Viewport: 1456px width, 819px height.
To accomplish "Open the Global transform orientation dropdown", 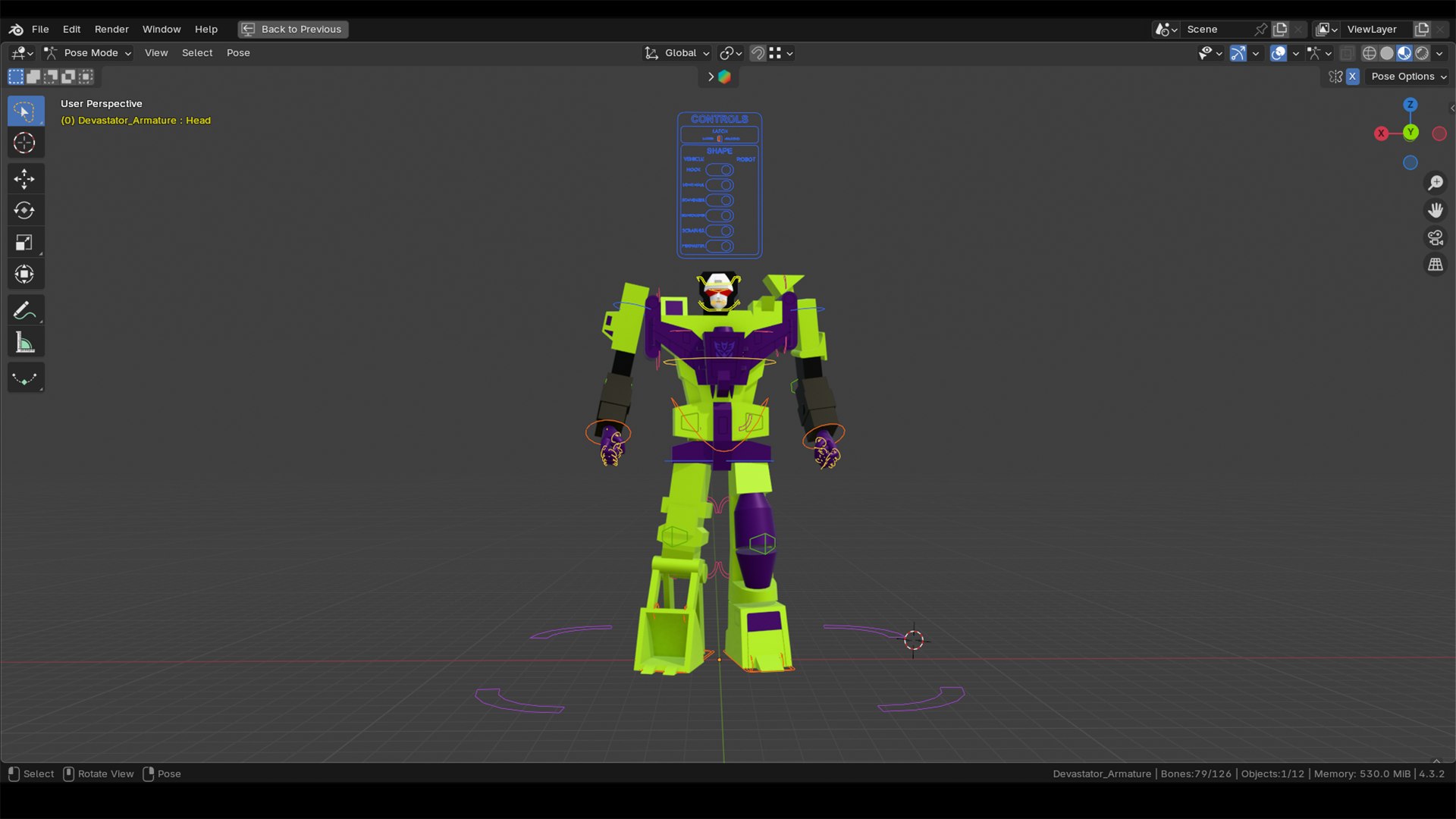I will click(676, 53).
